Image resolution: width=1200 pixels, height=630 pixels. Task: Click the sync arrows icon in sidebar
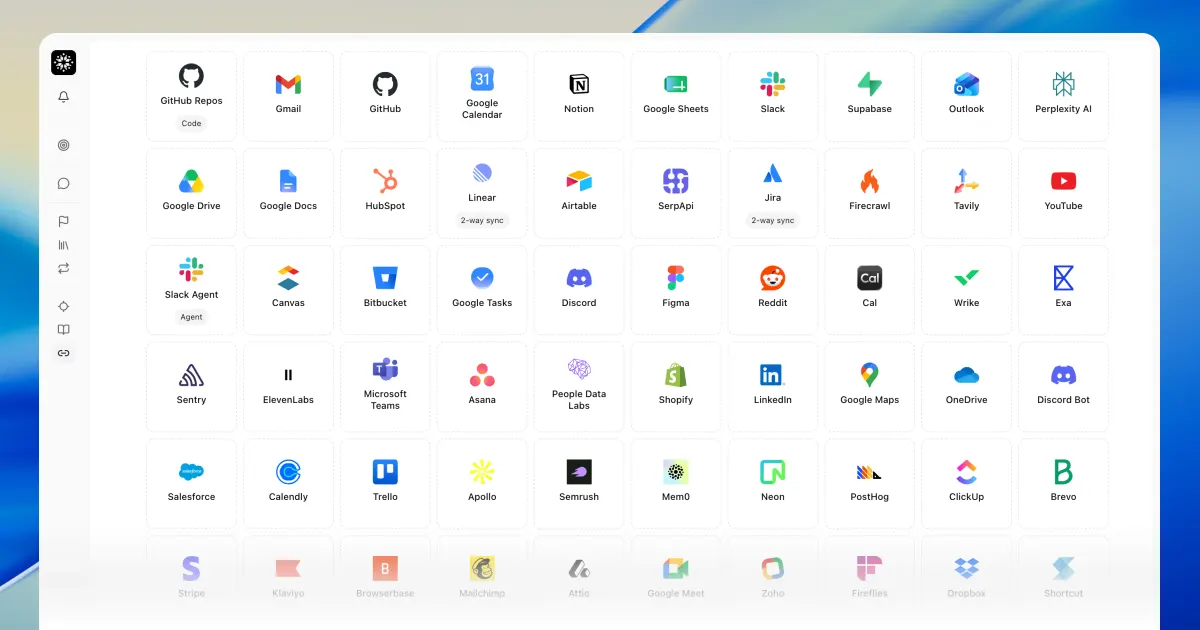point(64,268)
